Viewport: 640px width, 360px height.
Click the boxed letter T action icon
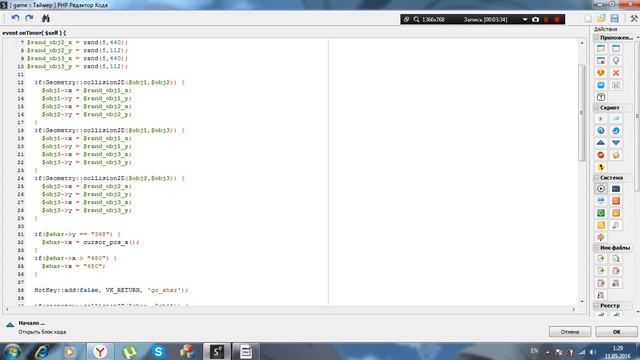pos(601,97)
